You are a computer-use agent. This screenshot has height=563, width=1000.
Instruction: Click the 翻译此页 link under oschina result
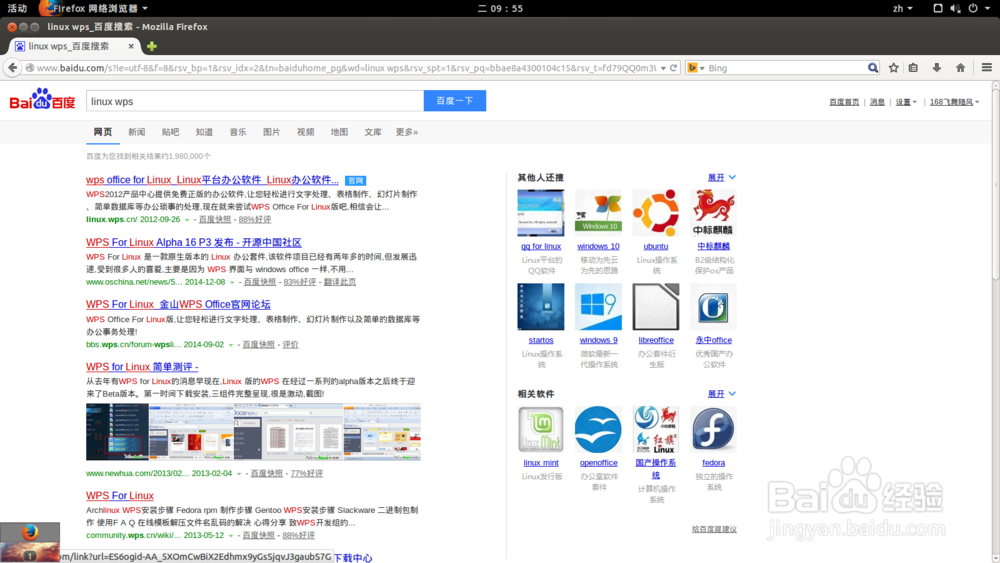340,282
